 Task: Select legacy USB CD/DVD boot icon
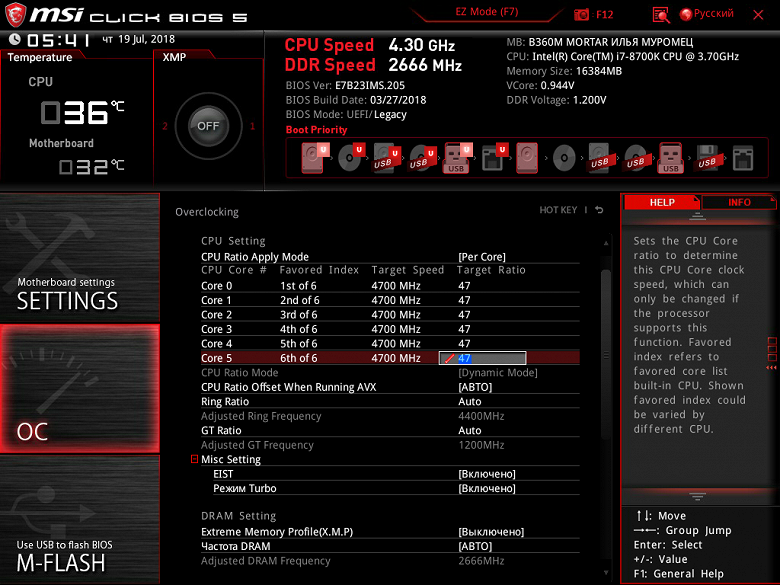(x=635, y=158)
